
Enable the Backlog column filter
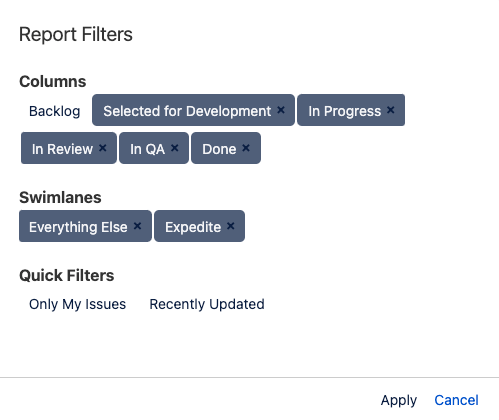(x=55, y=111)
